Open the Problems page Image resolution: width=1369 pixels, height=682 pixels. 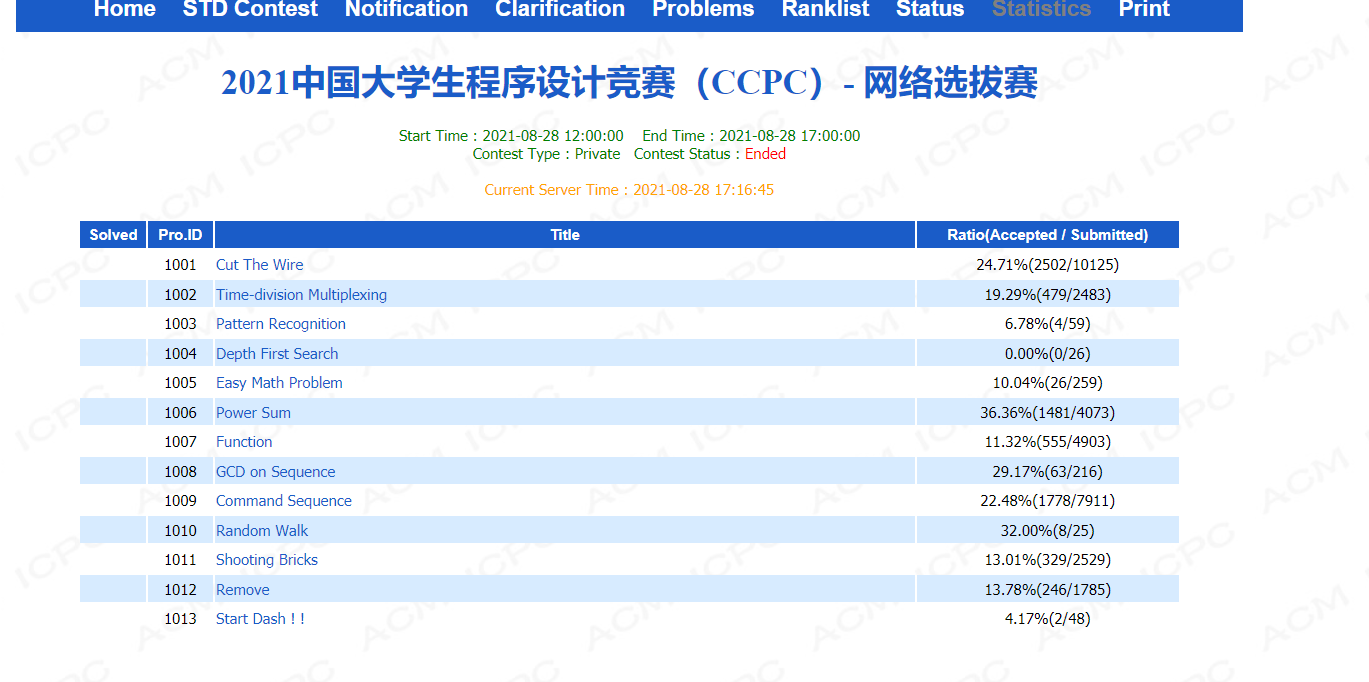tap(703, 10)
